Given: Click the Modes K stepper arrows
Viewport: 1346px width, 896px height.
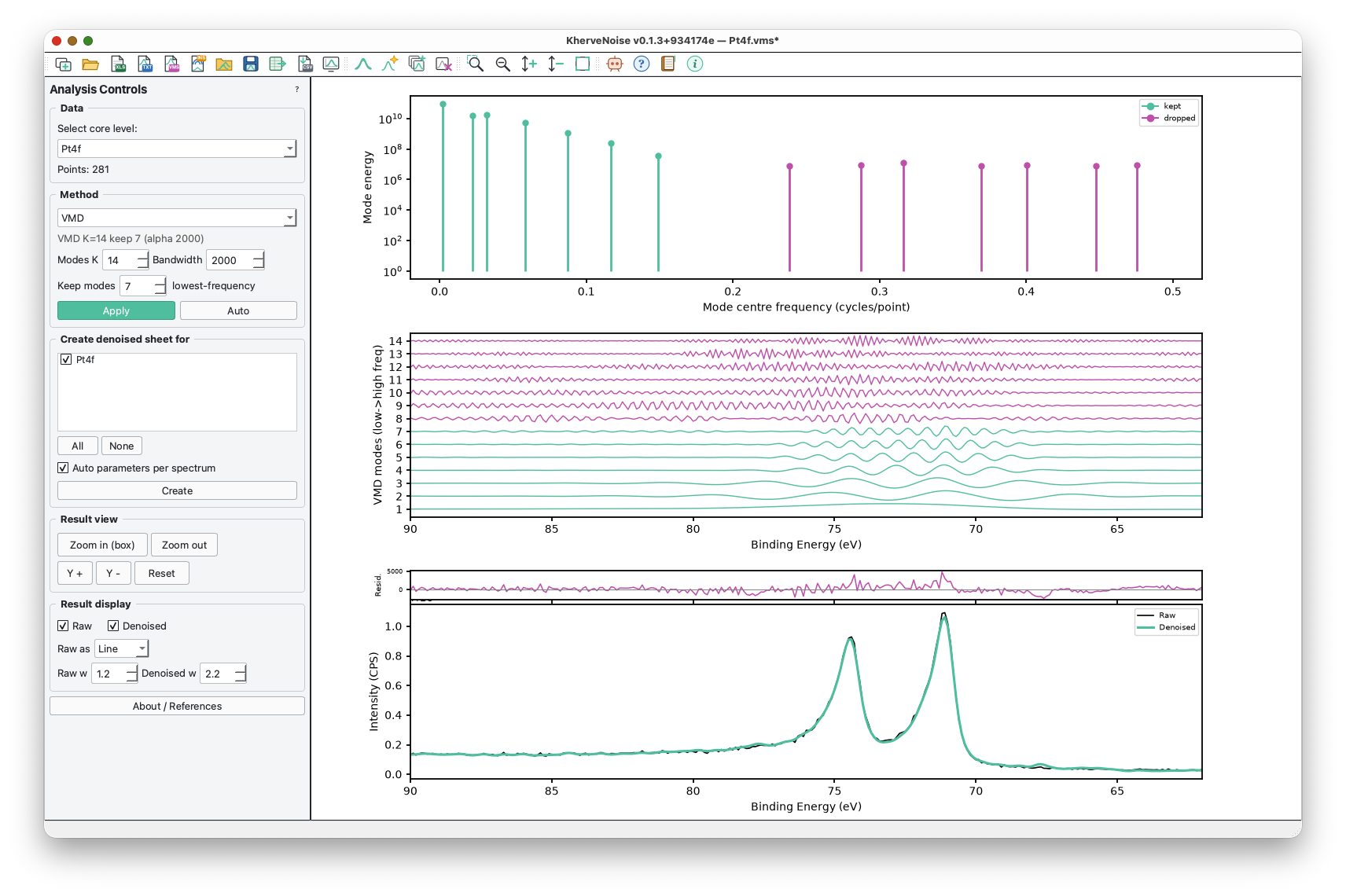Looking at the screenshot, I should point(142,260).
